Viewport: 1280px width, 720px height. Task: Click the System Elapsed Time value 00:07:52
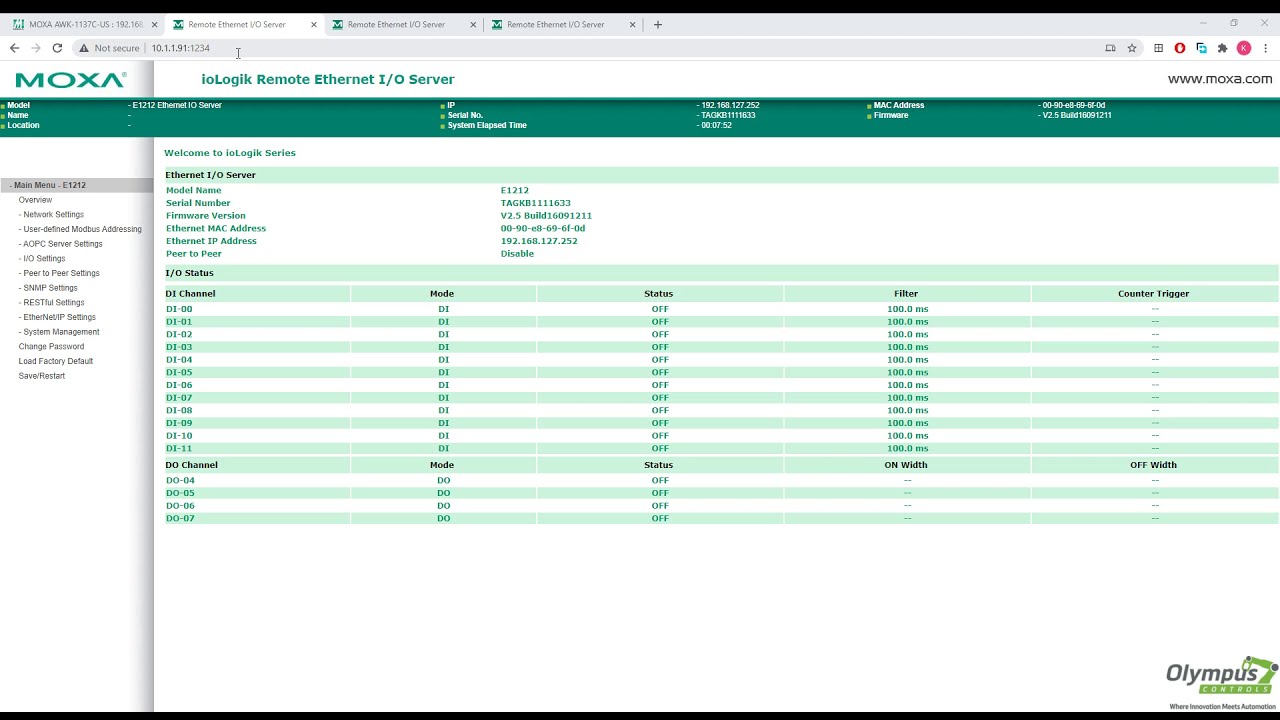(x=716, y=126)
